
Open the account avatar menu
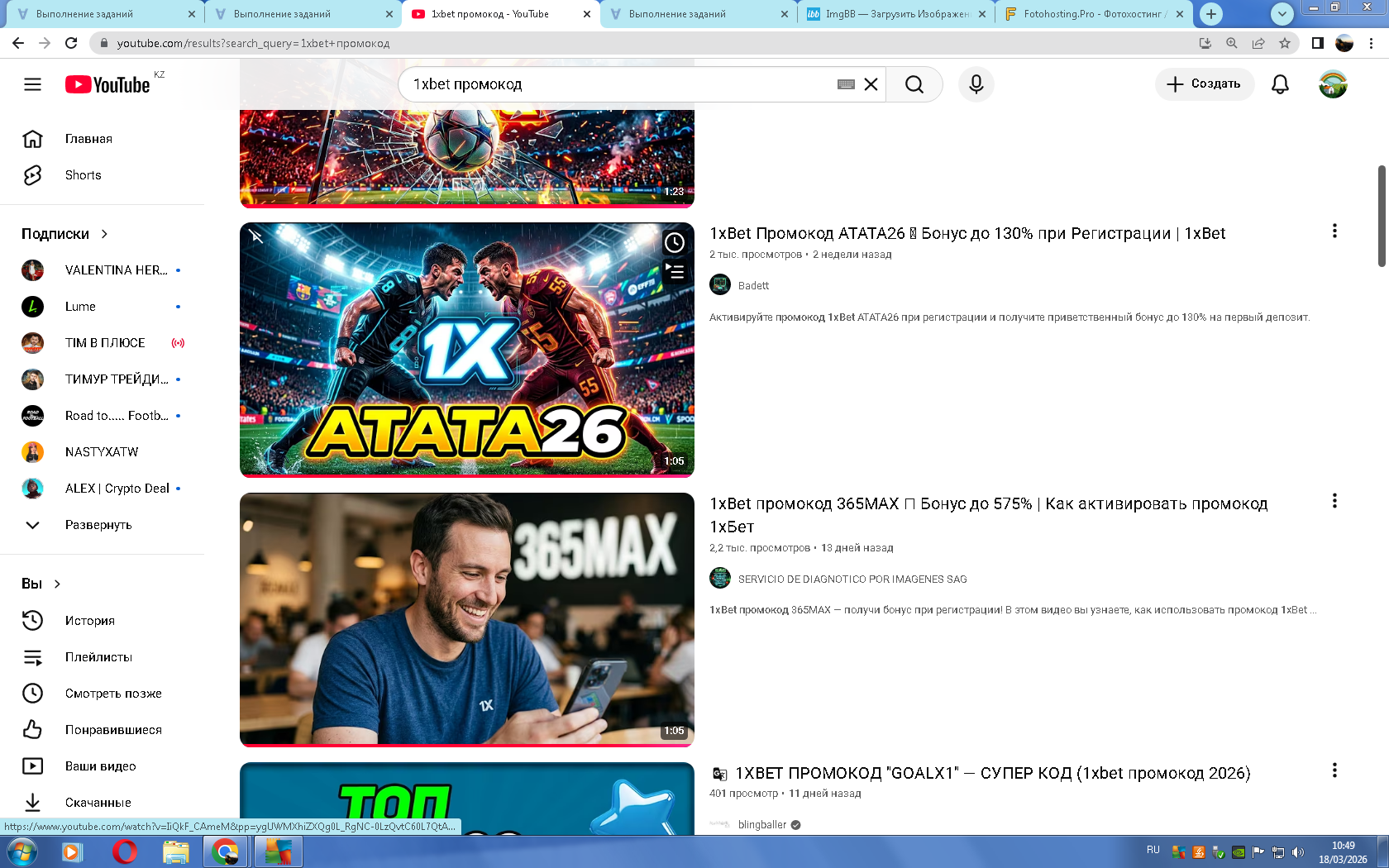point(1333,84)
